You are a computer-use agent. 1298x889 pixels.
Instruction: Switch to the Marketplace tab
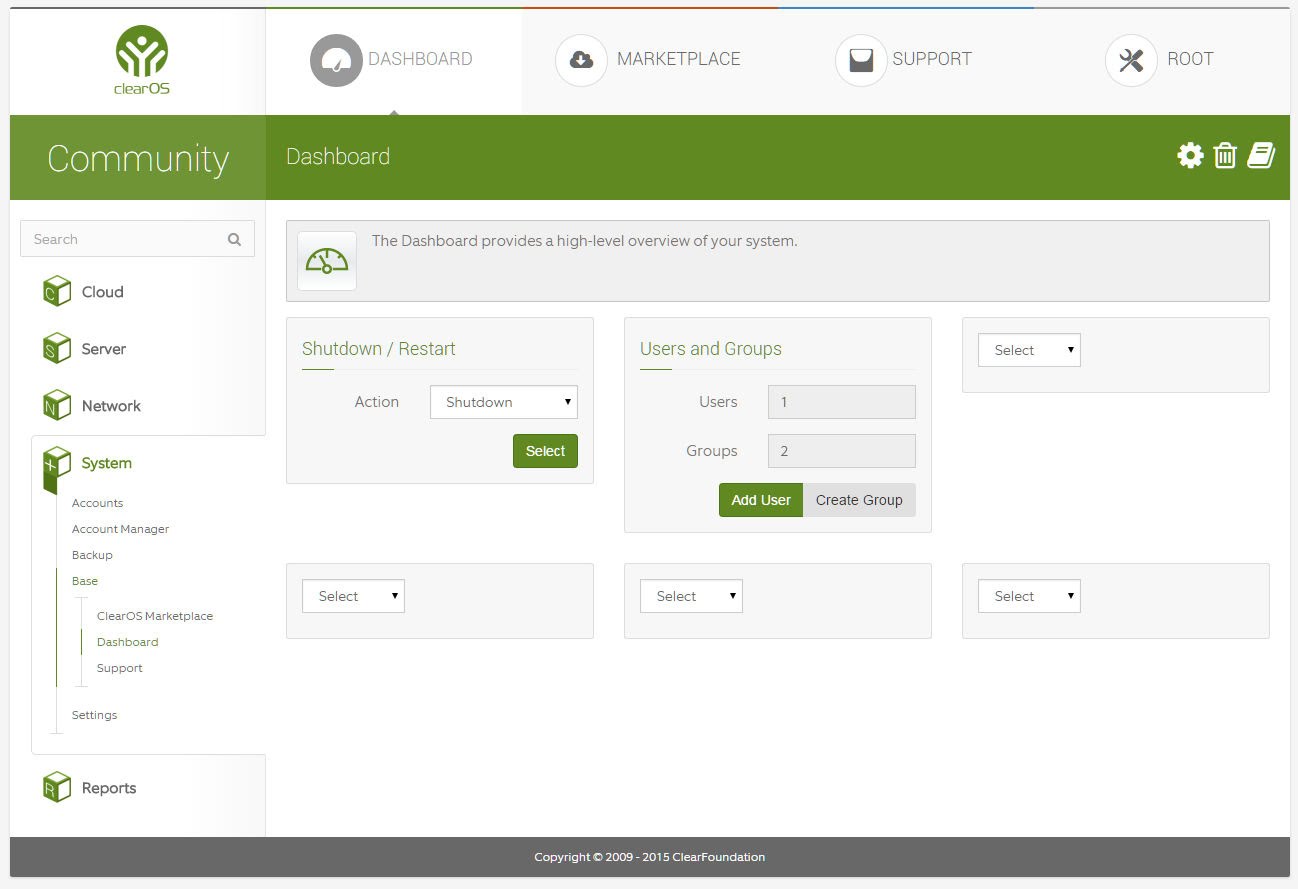tap(649, 60)
